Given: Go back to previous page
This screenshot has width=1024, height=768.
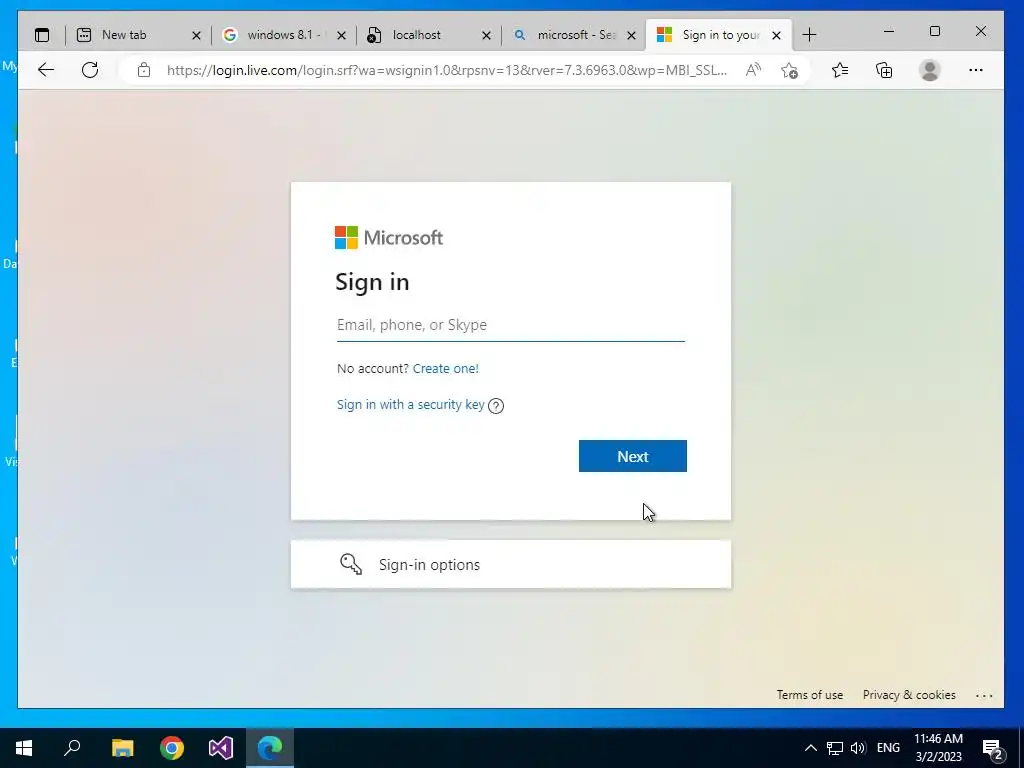Looking at the screenshot, I should point(46,70).
